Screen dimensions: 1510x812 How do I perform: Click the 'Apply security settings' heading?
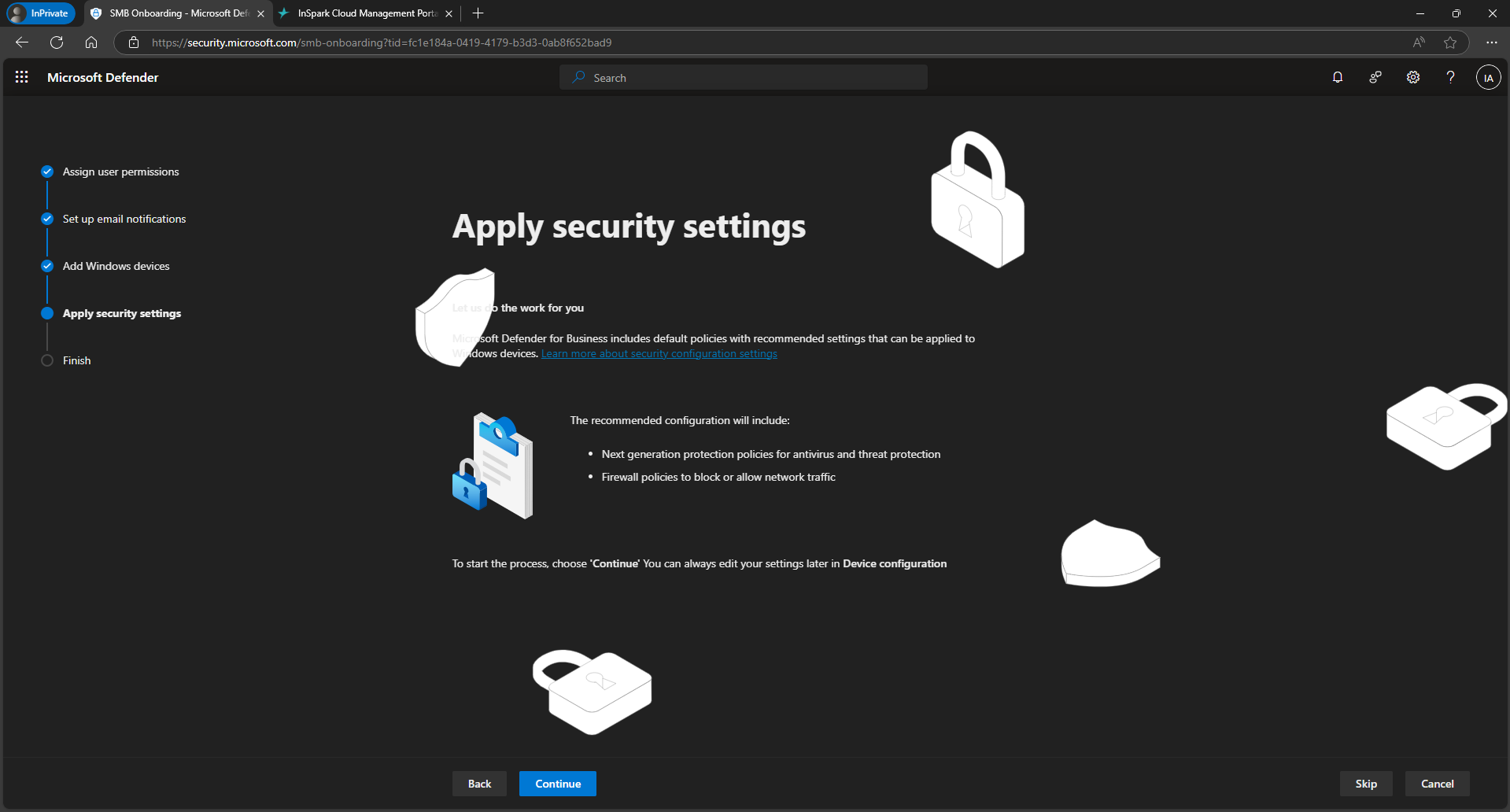(x=629, y=227)
